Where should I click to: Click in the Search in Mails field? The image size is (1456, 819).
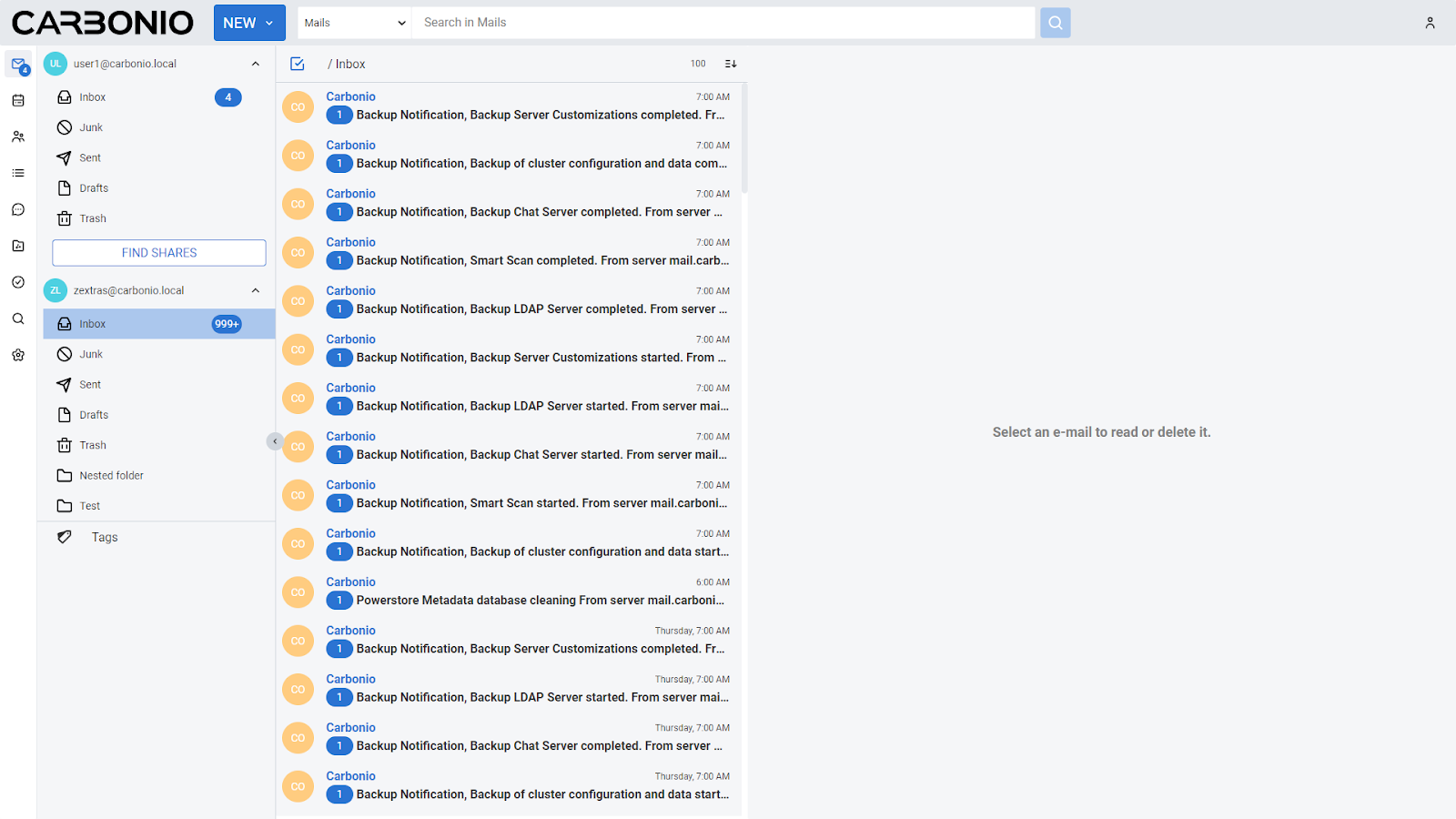[x=723, y=23]
